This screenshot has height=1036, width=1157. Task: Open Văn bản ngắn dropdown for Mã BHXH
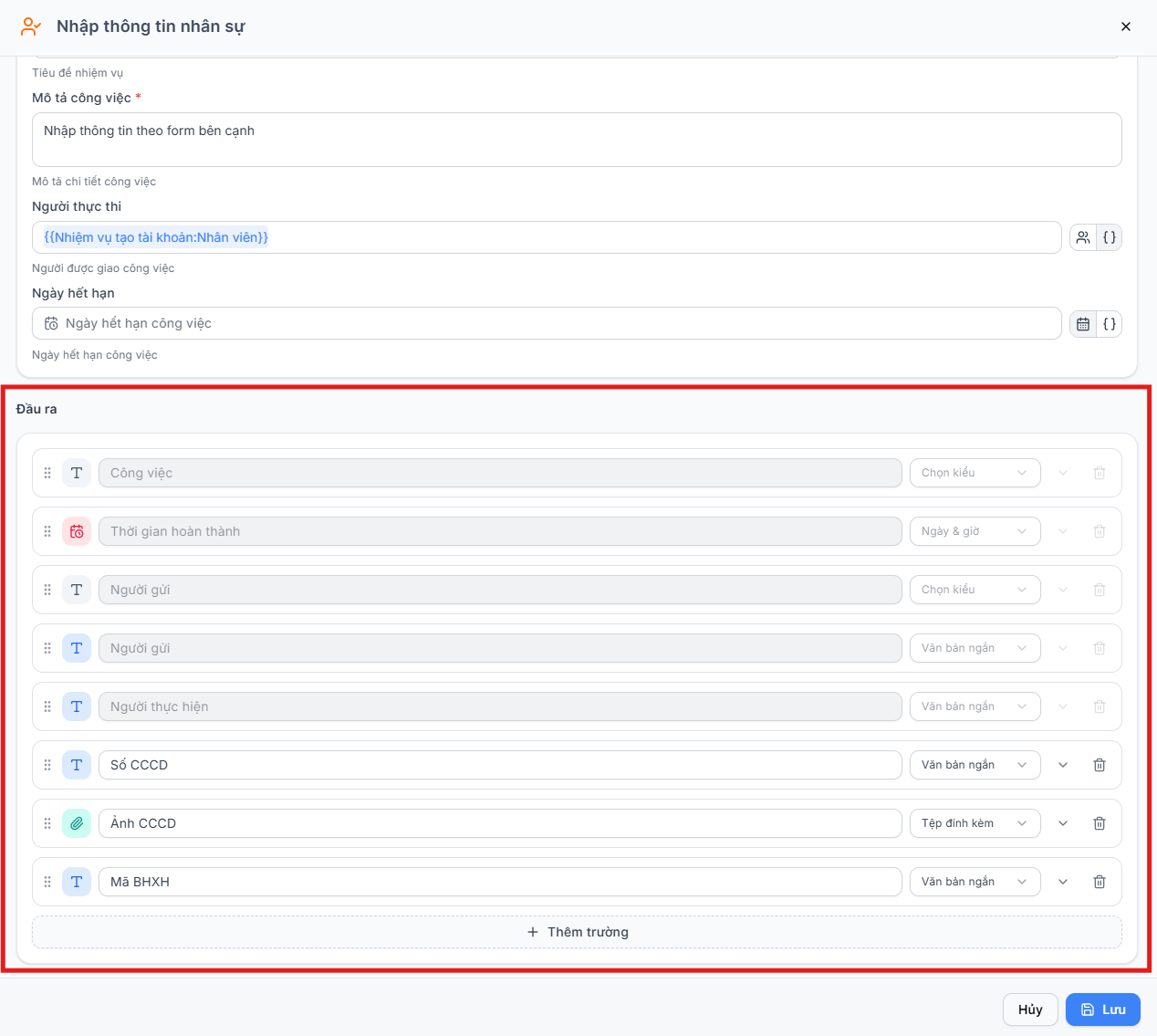[975, 882]
